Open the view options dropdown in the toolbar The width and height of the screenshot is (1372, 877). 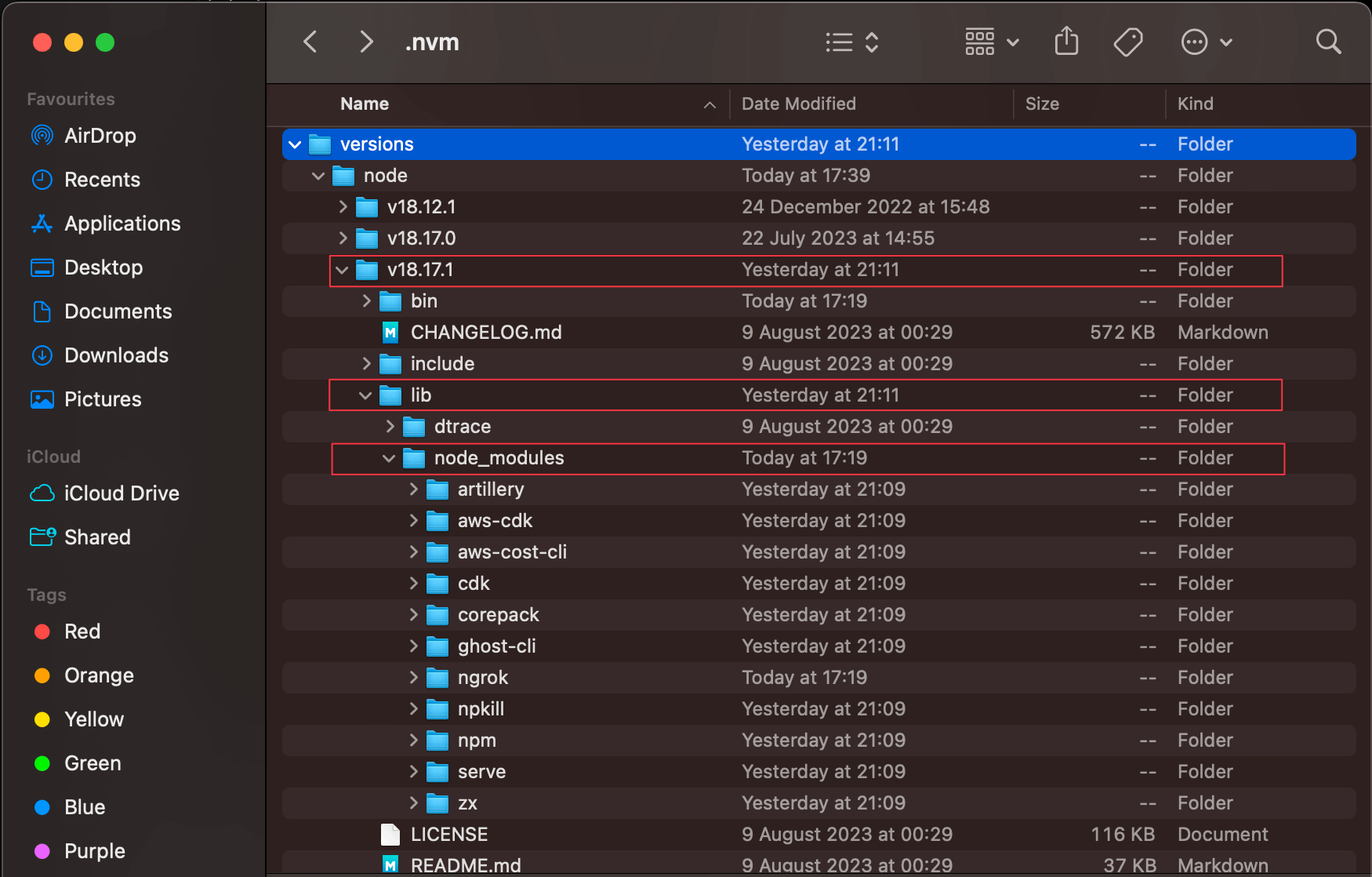click(x=851, y=42)
